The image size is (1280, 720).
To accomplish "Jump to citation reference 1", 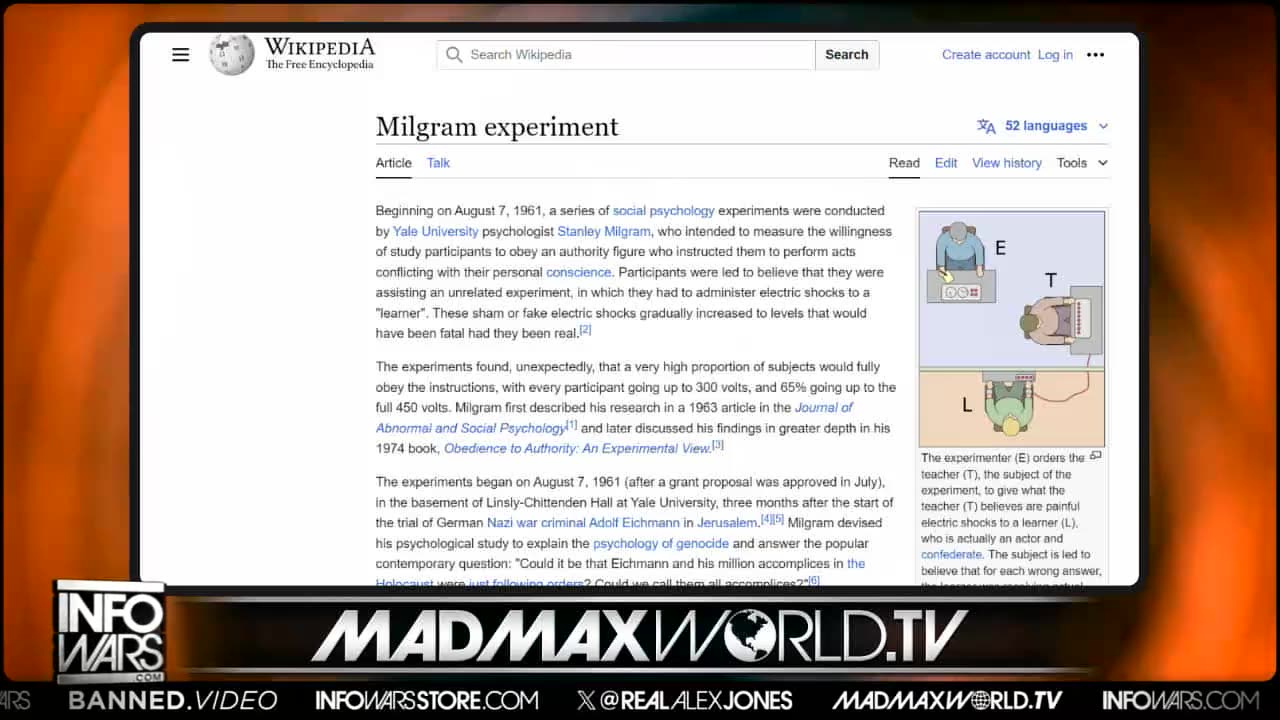I will pyautogui.click(x=571, y=425).
